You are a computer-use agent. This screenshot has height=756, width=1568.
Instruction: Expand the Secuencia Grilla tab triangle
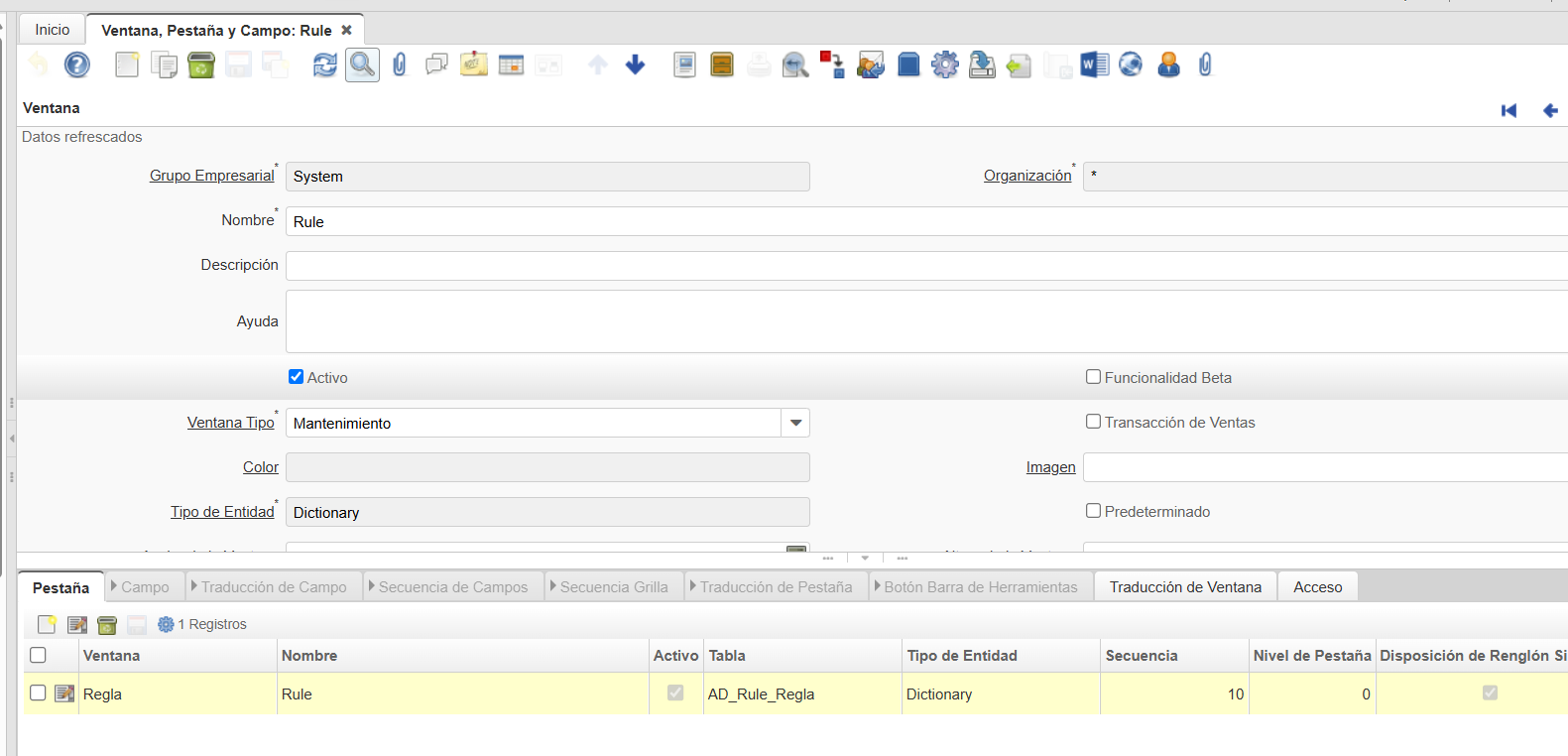[x=553, y=586]
